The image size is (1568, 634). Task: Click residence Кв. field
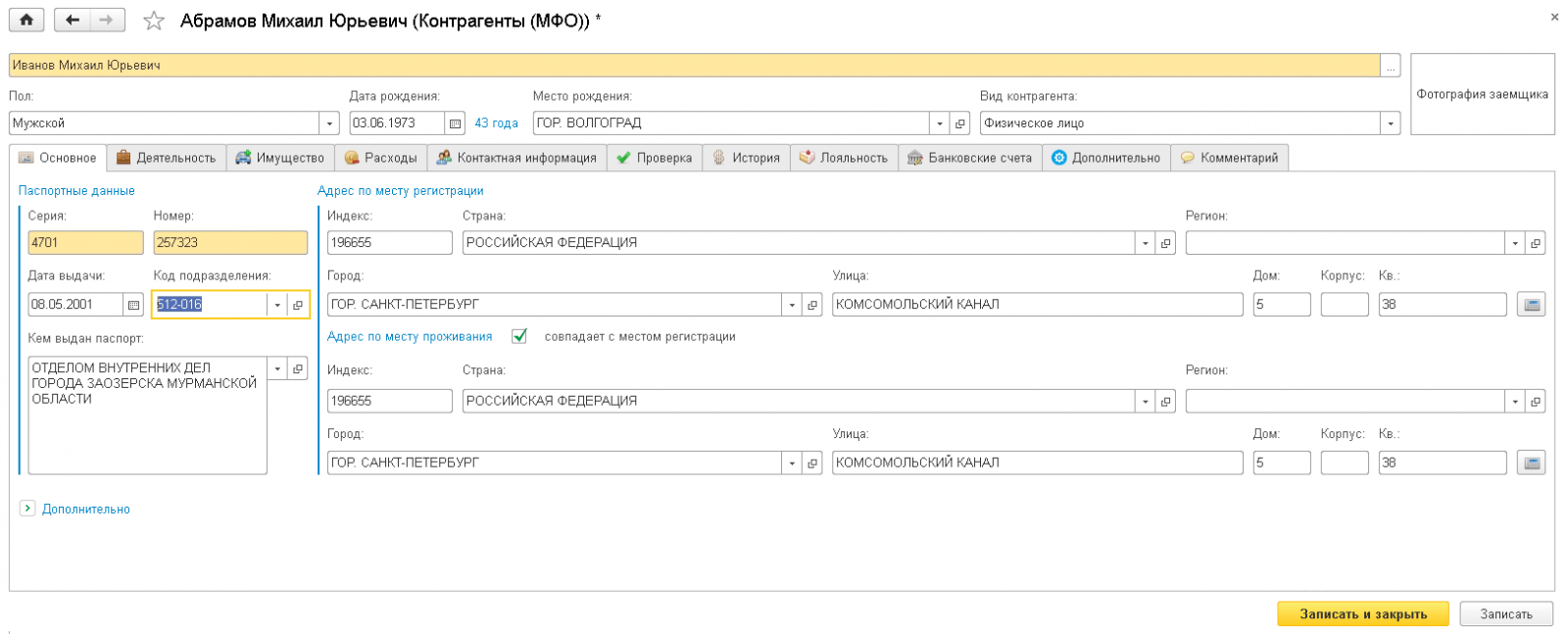click(x=1443, y=463)
